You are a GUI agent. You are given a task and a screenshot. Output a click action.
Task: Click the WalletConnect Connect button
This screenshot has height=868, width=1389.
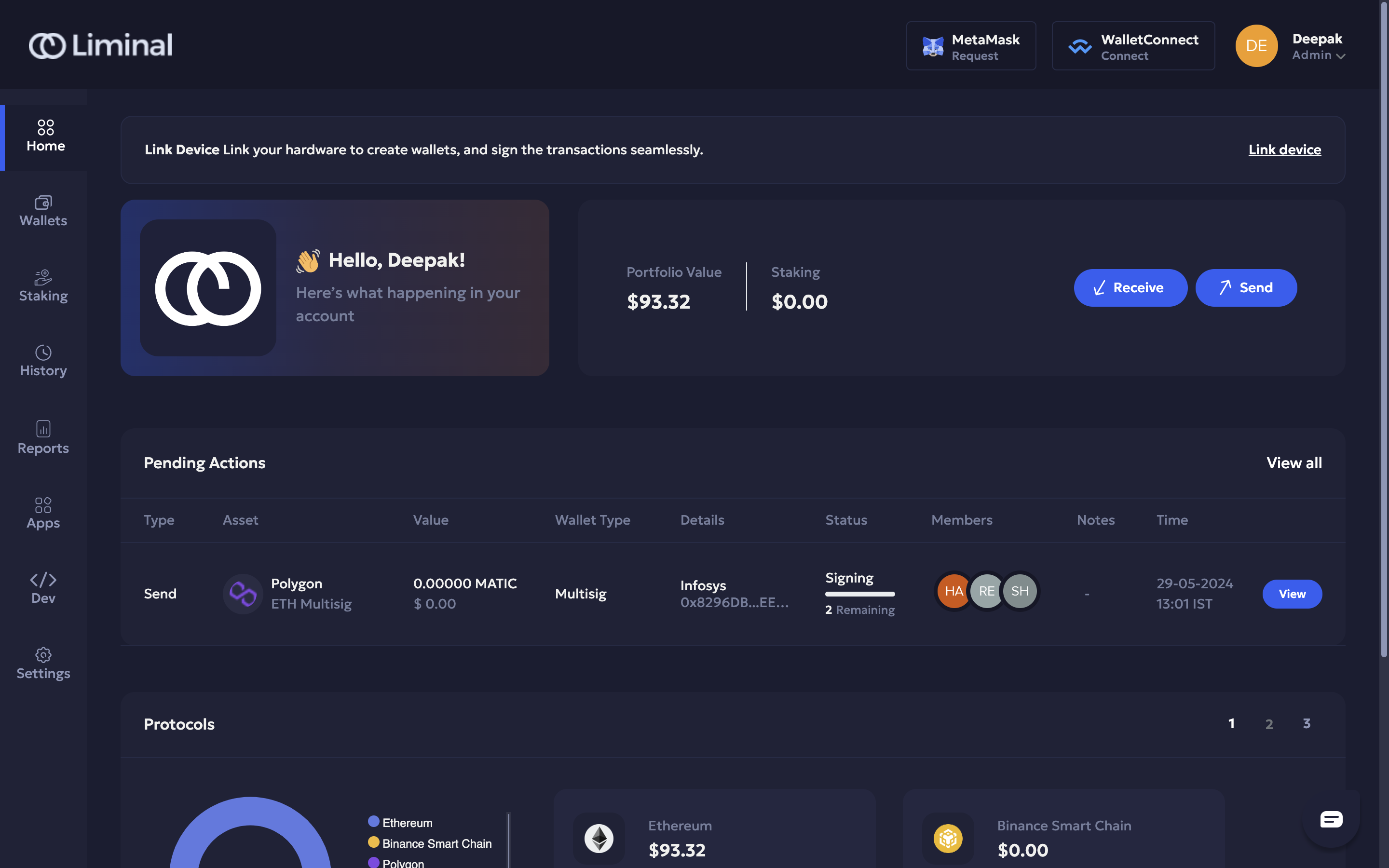[1132, 46]
